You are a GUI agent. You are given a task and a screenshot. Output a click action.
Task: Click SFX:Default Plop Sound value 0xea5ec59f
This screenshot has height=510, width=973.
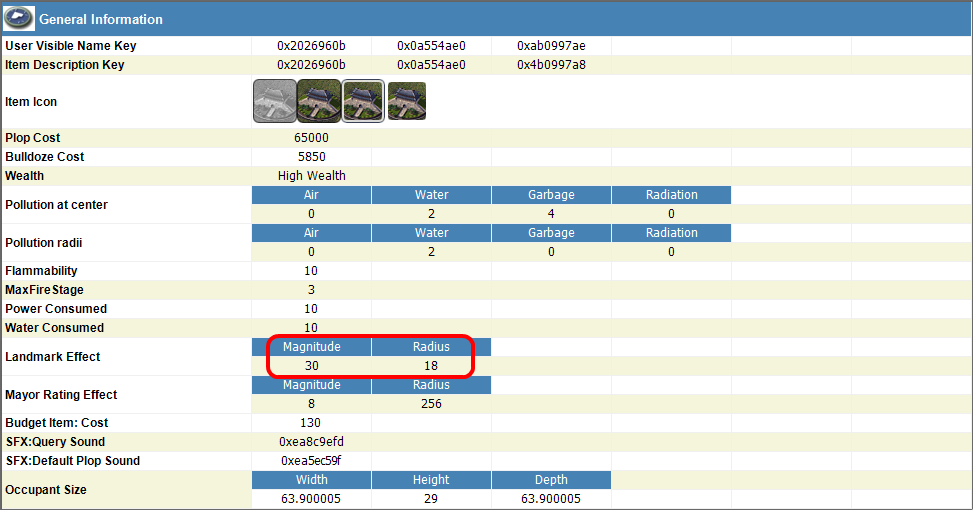[x=312, y=461]
